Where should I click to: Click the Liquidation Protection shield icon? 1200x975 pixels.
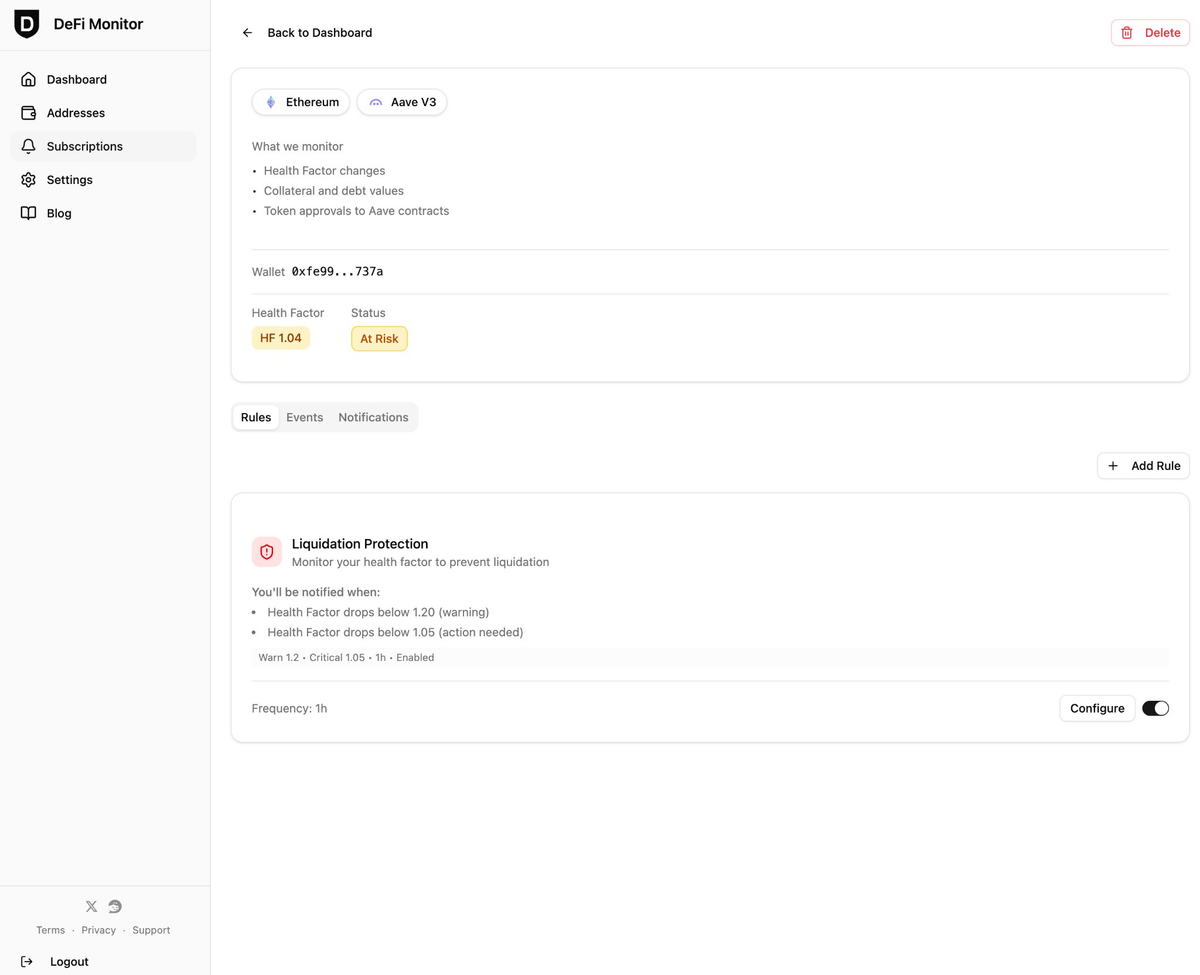pyautogui.click(x=266, y=551)
